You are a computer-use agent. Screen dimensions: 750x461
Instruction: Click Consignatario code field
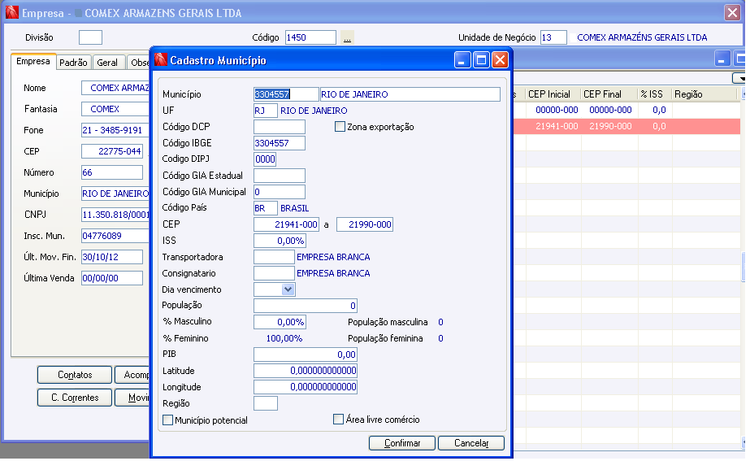coord(274,273)
